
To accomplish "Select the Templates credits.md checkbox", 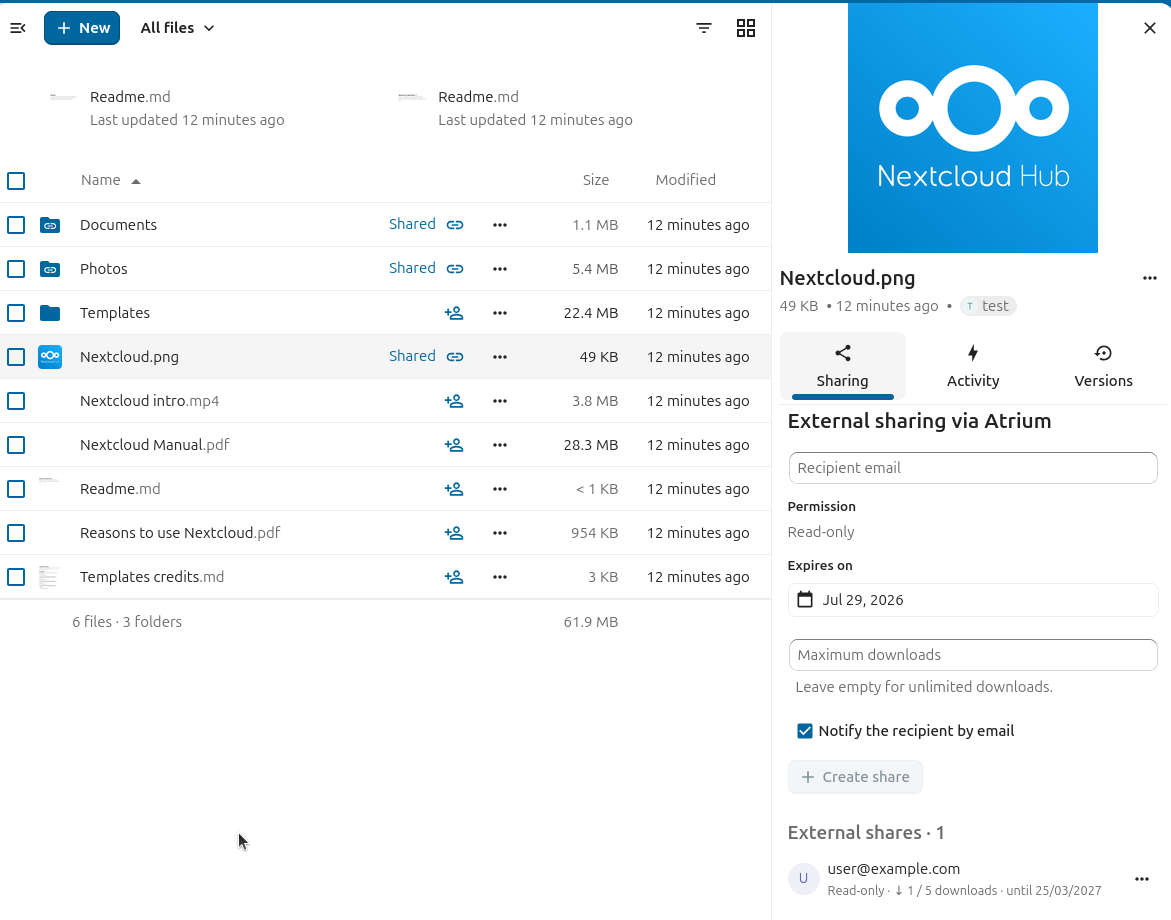I will coord(16,577).
